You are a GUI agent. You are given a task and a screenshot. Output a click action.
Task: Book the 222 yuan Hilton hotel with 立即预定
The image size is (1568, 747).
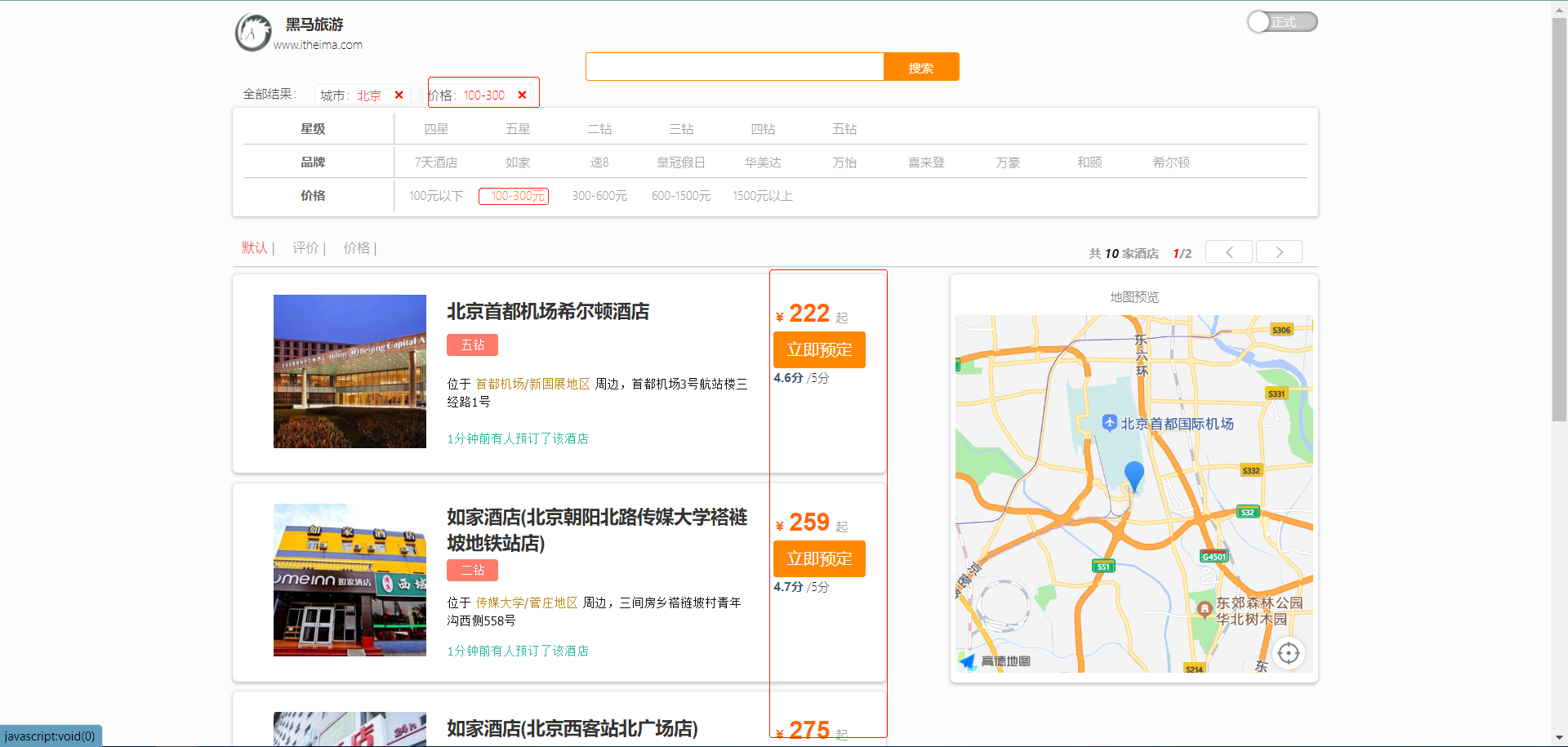click(x=819, y=349)
